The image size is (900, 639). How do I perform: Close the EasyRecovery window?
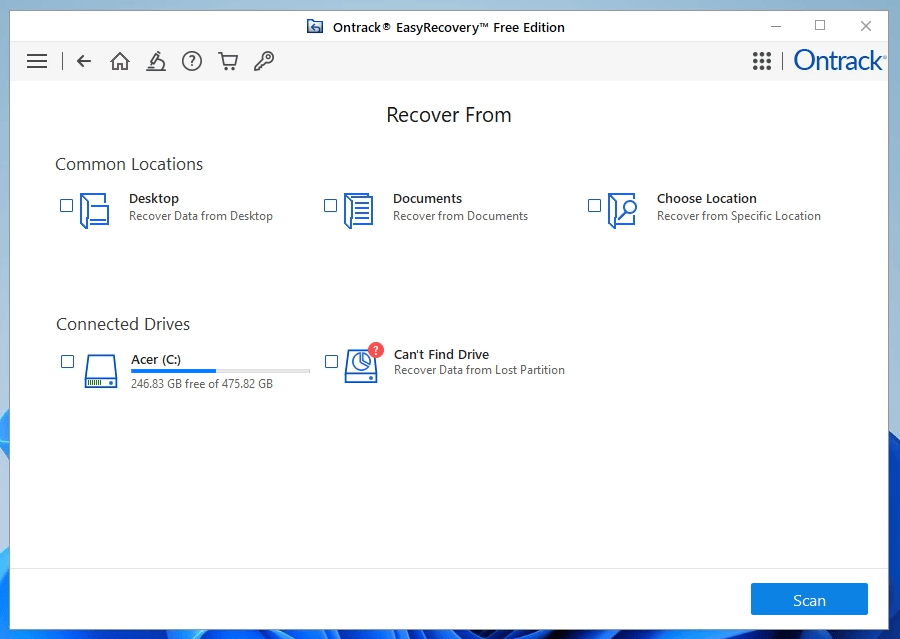coord(866,26)
